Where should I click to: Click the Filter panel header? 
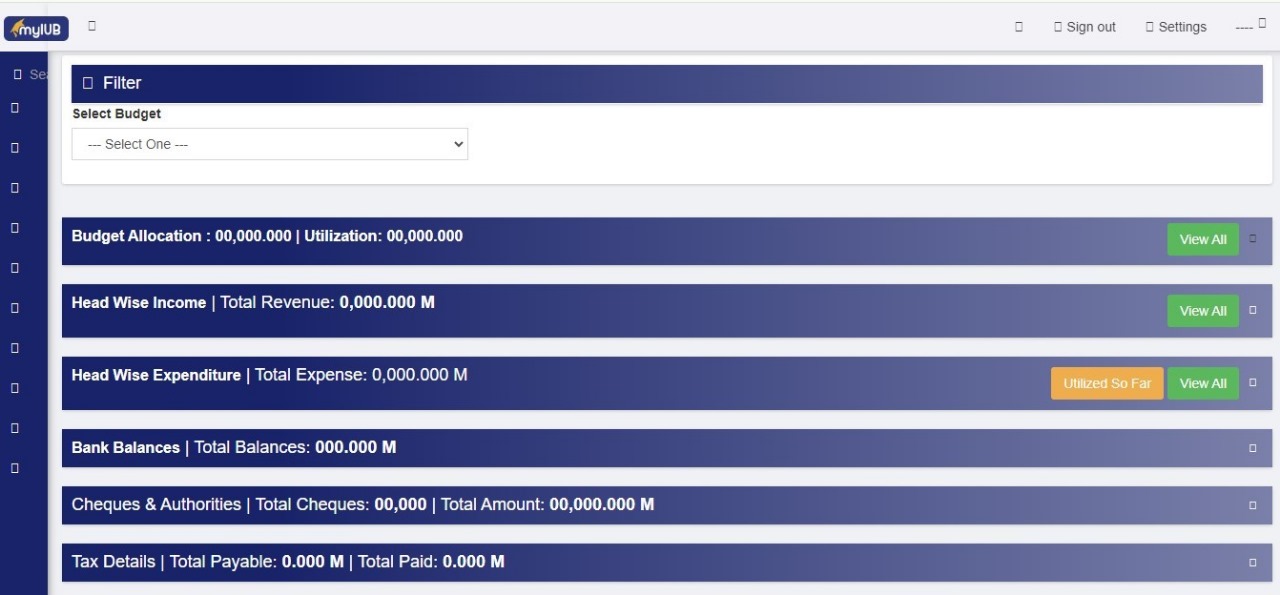667,83
